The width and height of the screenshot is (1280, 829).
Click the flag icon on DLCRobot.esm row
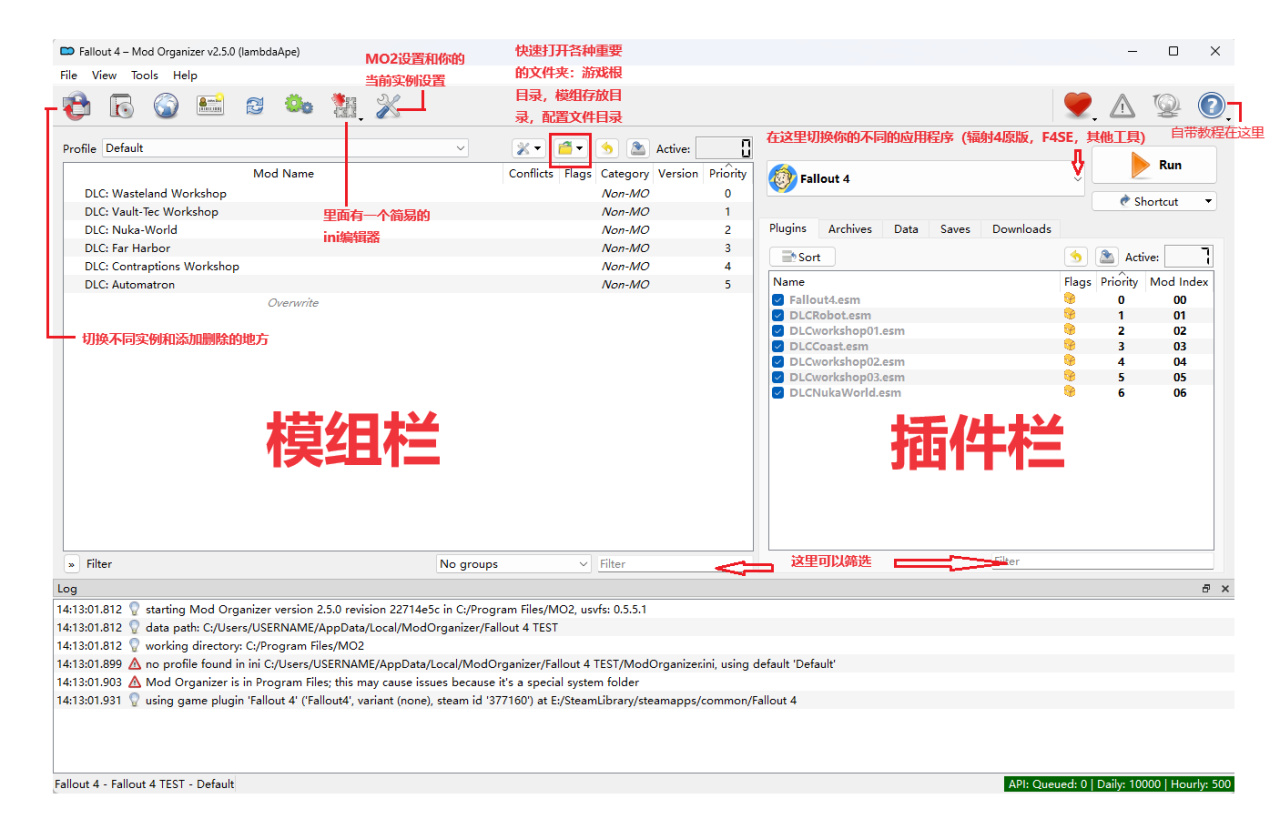tap(1070, 315)
